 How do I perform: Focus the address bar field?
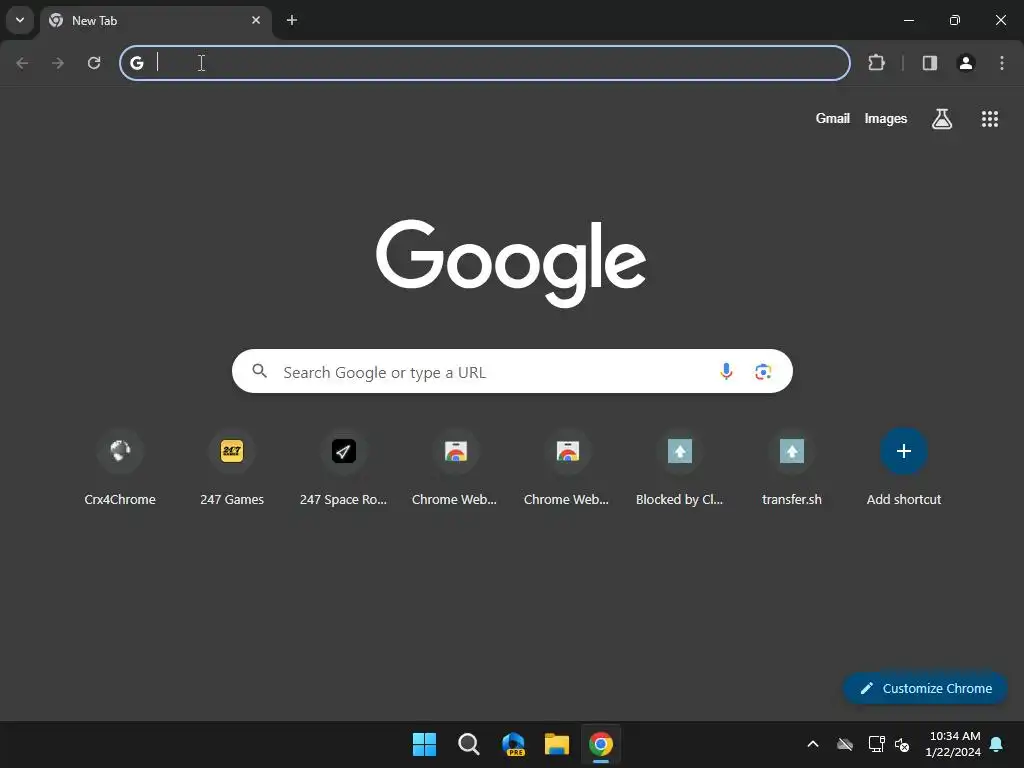point(485,63)
